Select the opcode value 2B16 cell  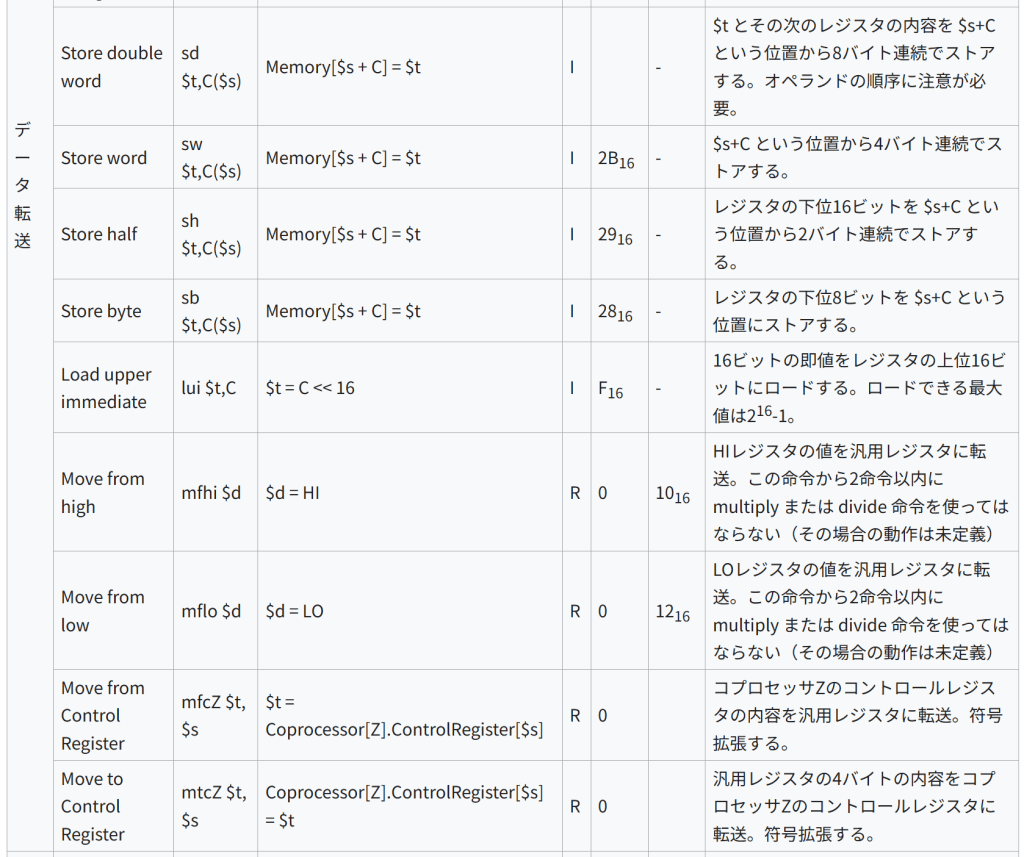(616, 159)
